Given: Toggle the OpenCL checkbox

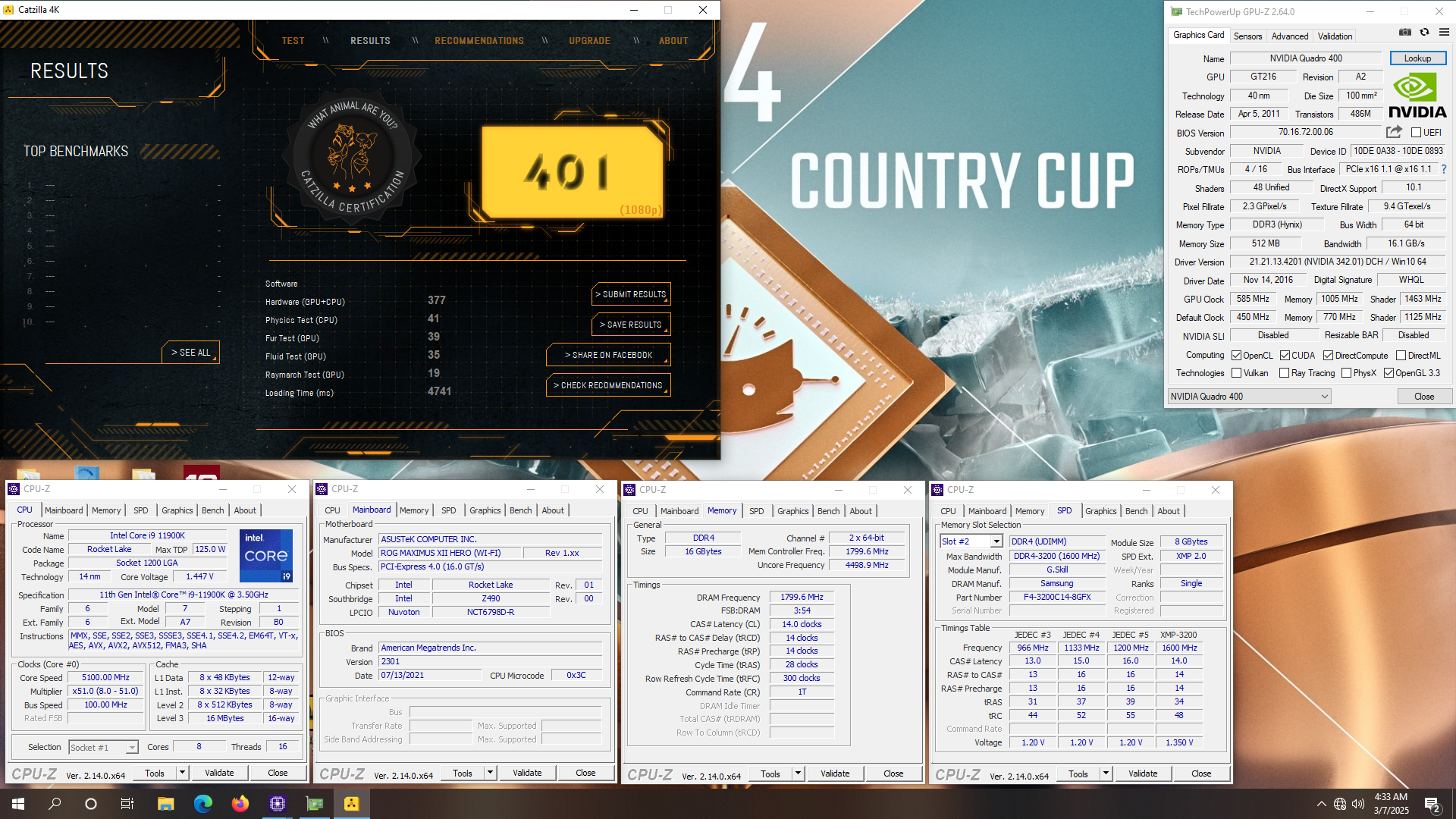Looking at the screenshot, I should click(x=1237, y=355).
